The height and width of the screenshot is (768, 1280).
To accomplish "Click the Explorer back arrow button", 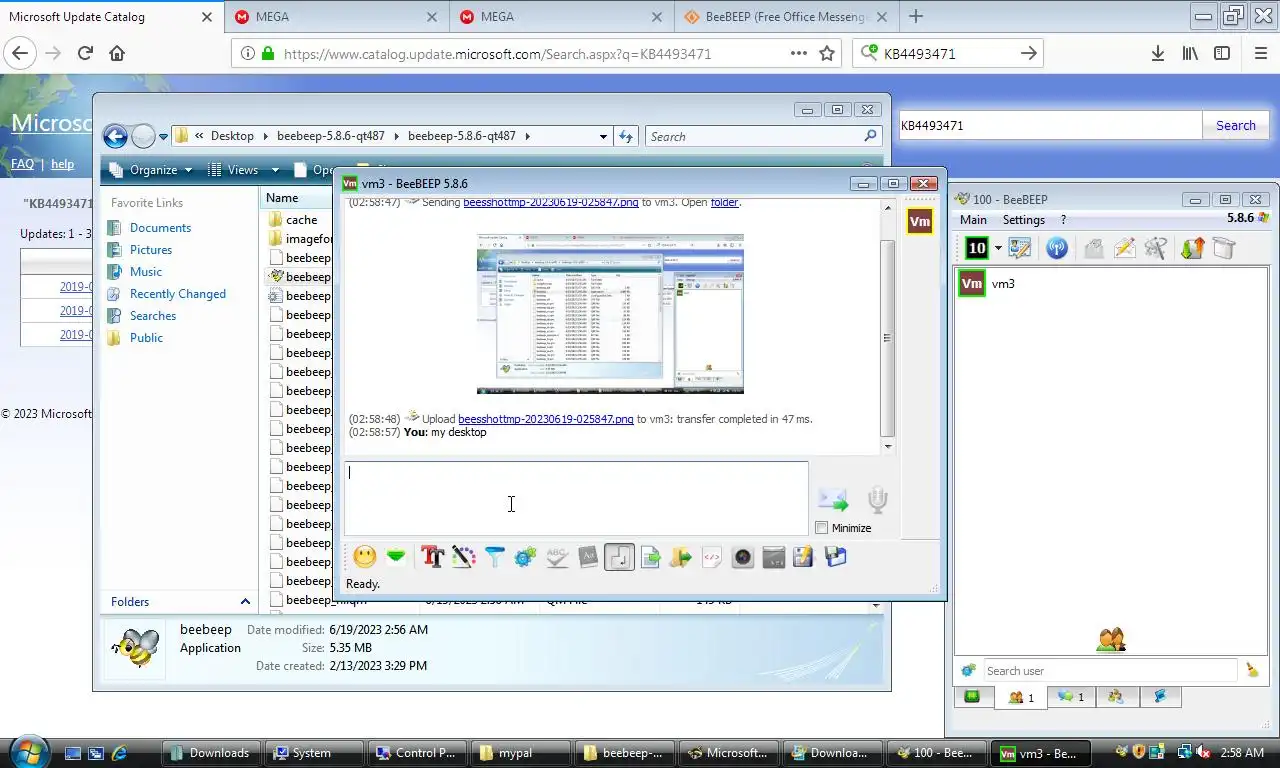I will pos(115,136).
